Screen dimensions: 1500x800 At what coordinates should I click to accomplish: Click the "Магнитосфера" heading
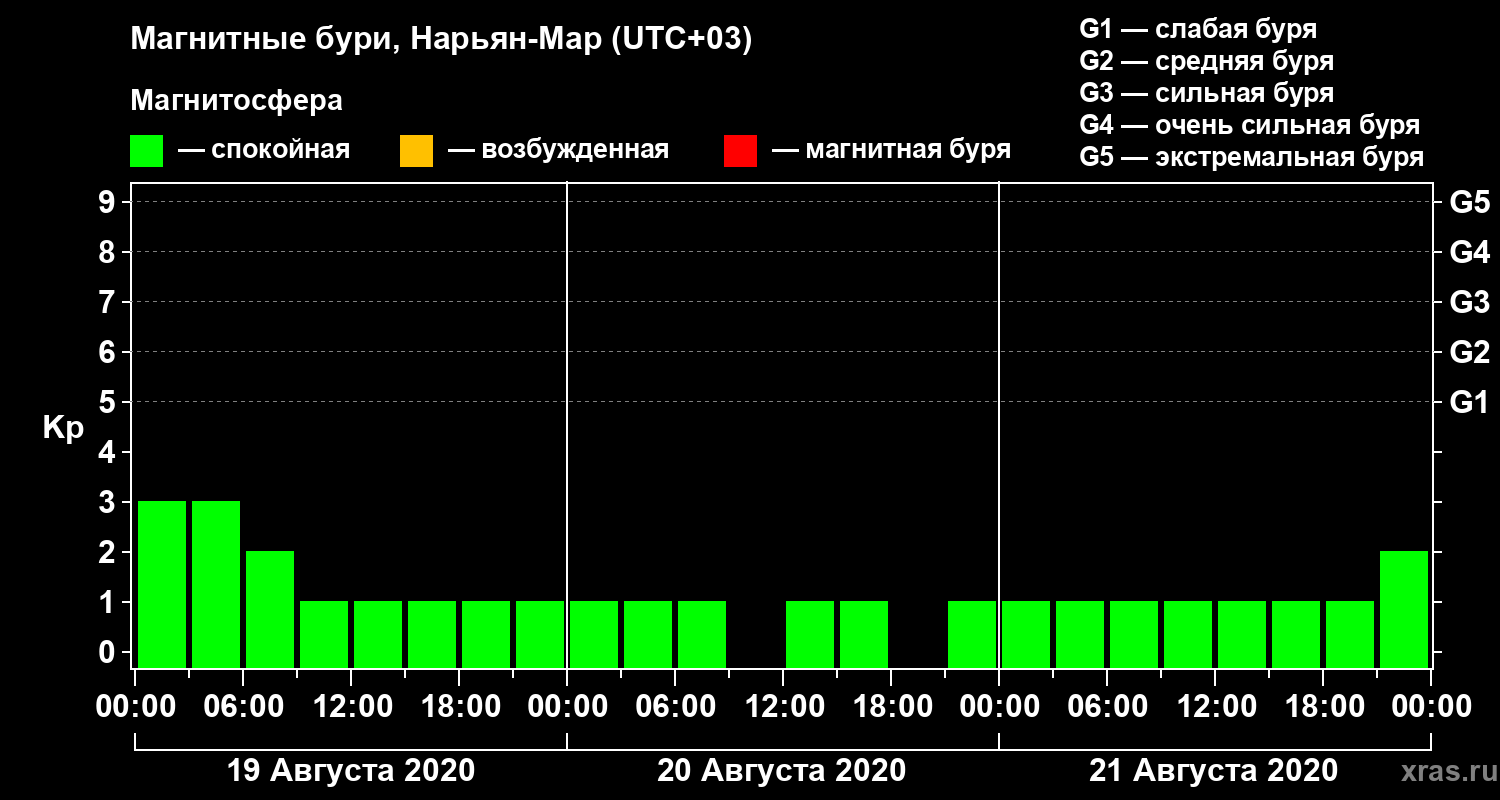pyautogui.click(x=236, y=101)
